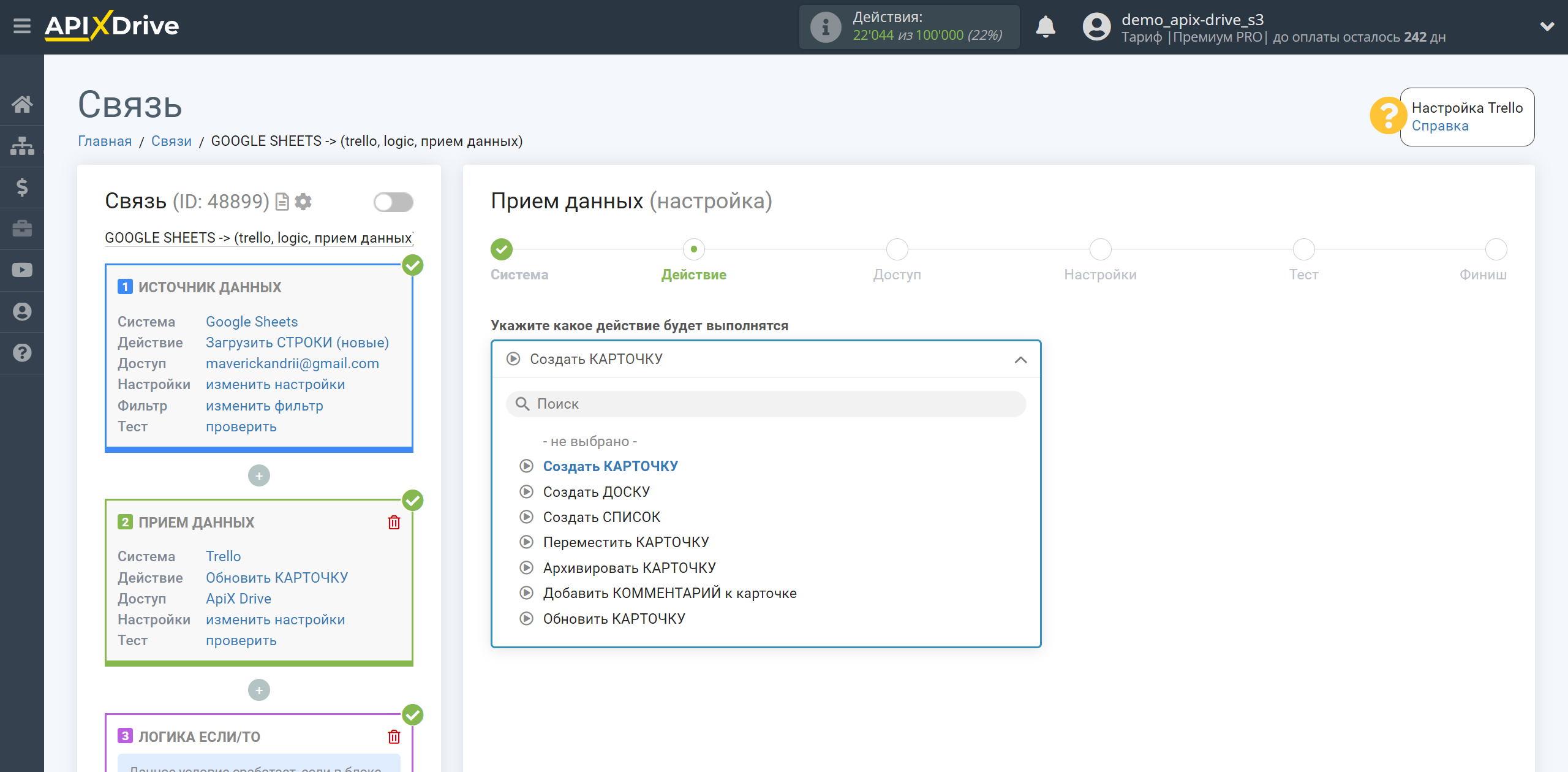Screen dimensions: 1568x772
Task: Open ApiX Drive access link
Action: pyautogui.click(x=238, y=599)
